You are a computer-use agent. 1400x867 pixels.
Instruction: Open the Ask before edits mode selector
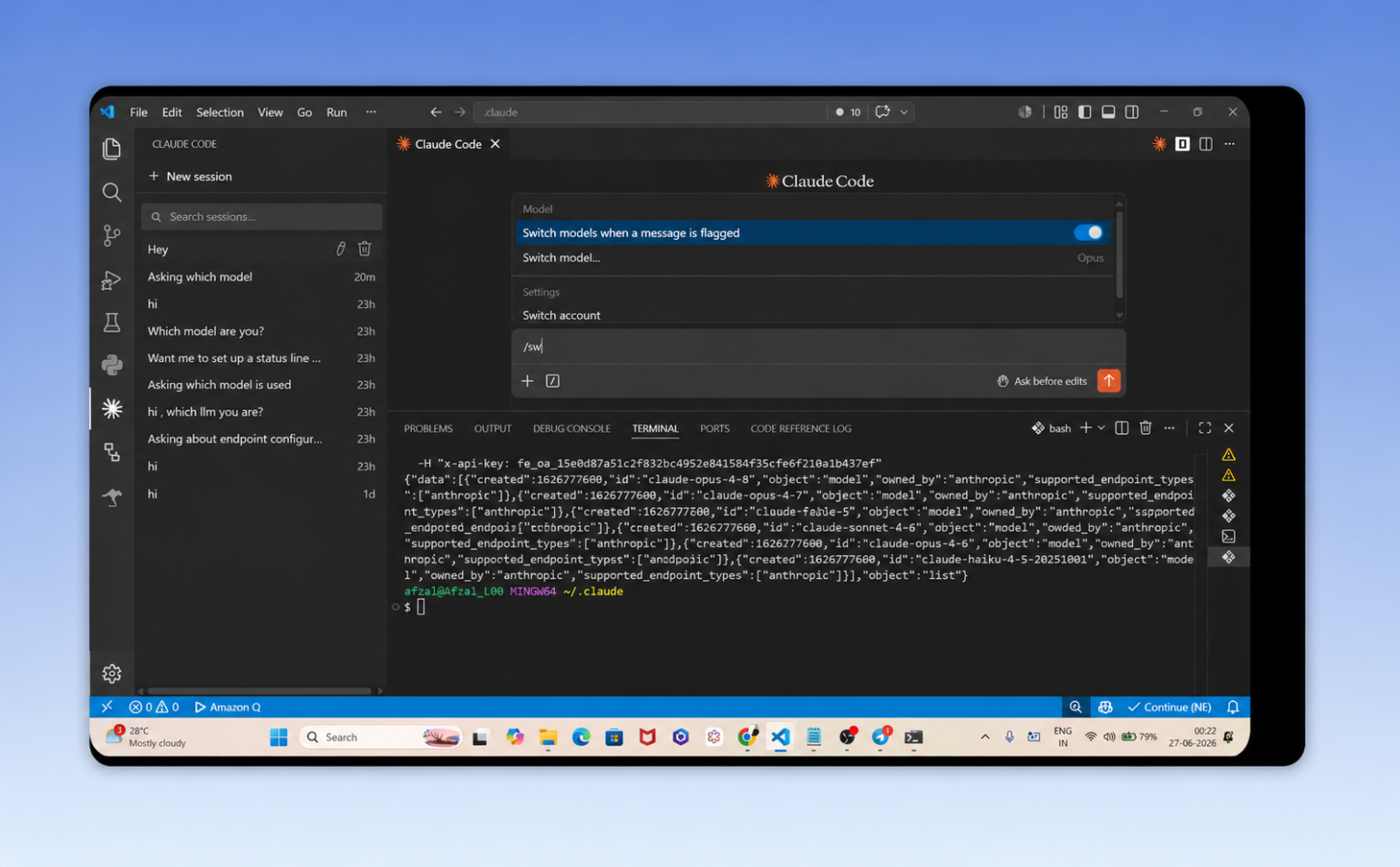(1042, 381)
